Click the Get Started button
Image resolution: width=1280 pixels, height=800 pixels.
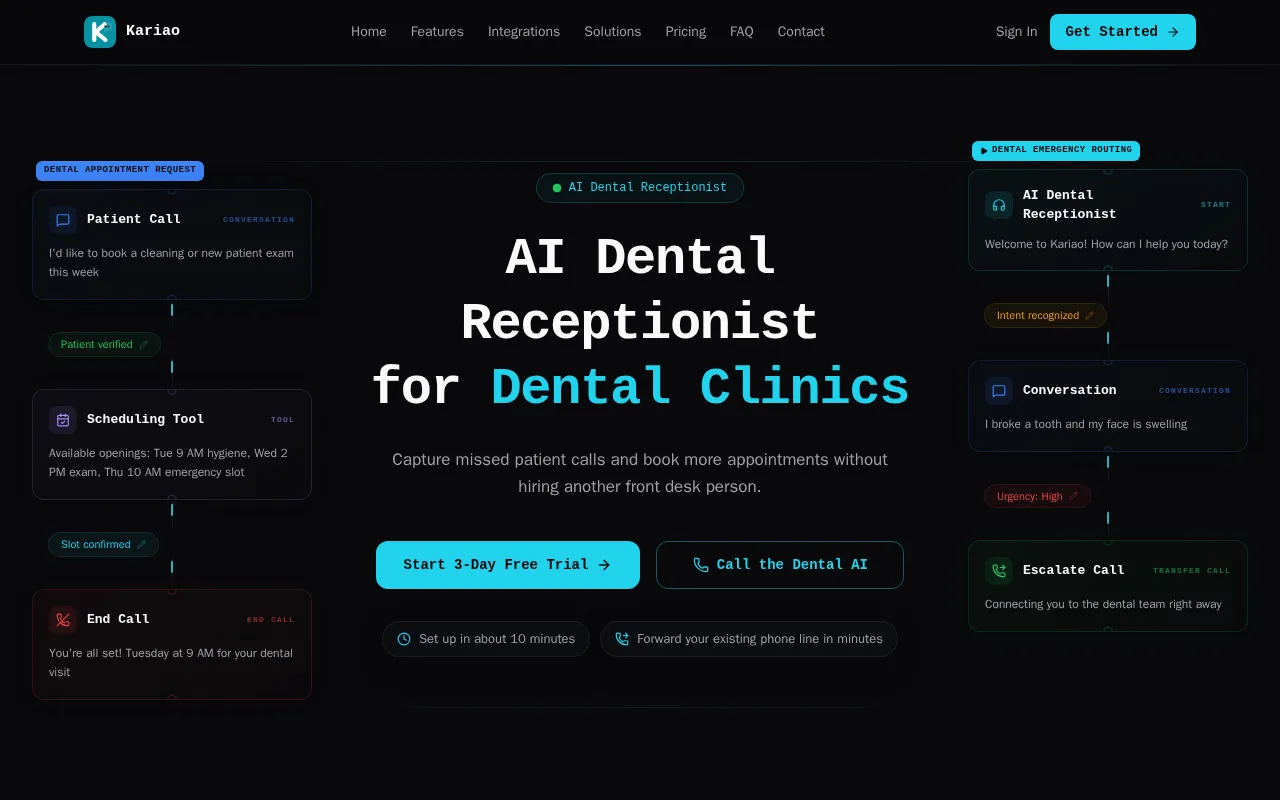(x=1123, y=32)
